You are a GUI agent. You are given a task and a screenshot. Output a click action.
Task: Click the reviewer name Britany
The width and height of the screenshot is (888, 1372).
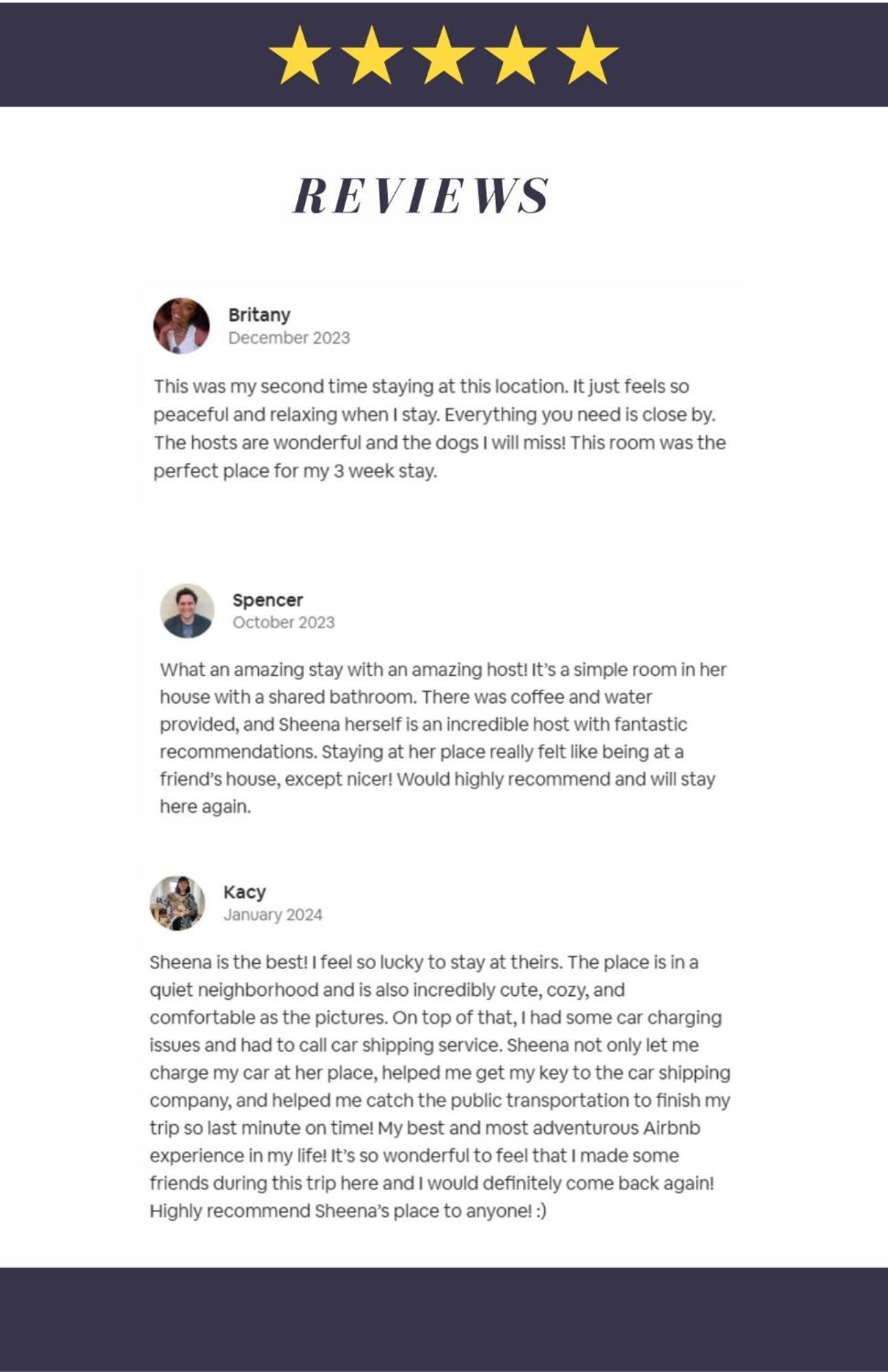pos(259,315)
